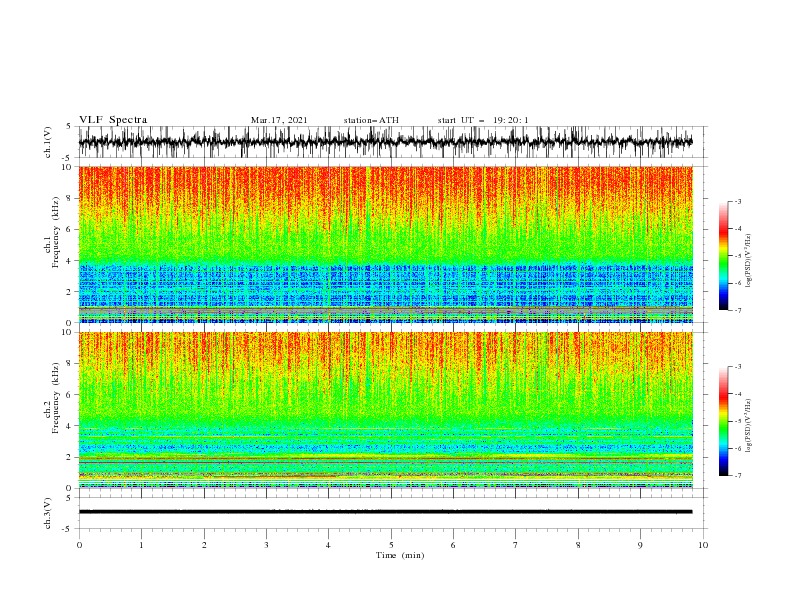Image resolution: width=792 pixels, height=612 pixels.
Task: Click time axis tick label "4"
Action: pyautogui.click(x=329, y=545)
